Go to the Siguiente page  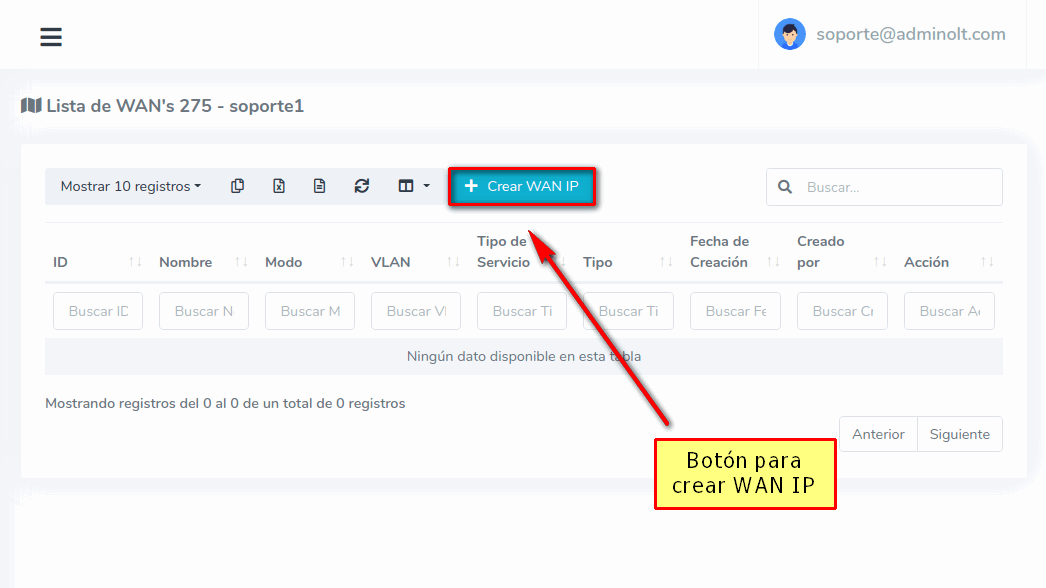959,434
